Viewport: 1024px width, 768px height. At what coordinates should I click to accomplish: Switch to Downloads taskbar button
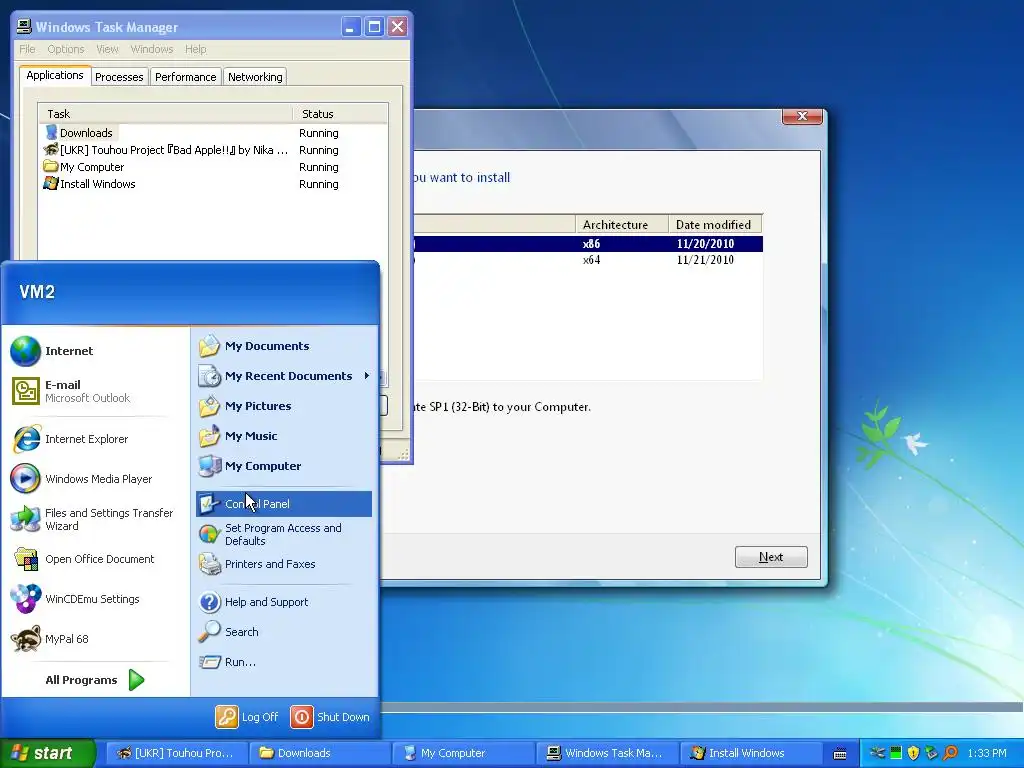coord(320,753)
